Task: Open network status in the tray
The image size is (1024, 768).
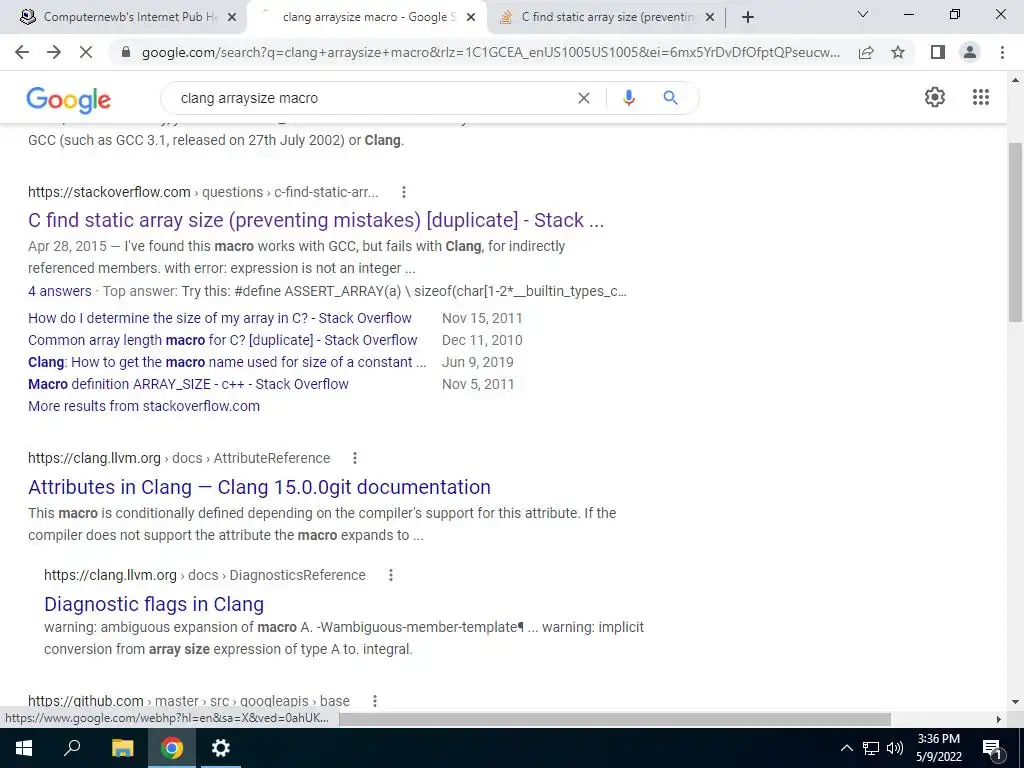Action: coord(871,748)
